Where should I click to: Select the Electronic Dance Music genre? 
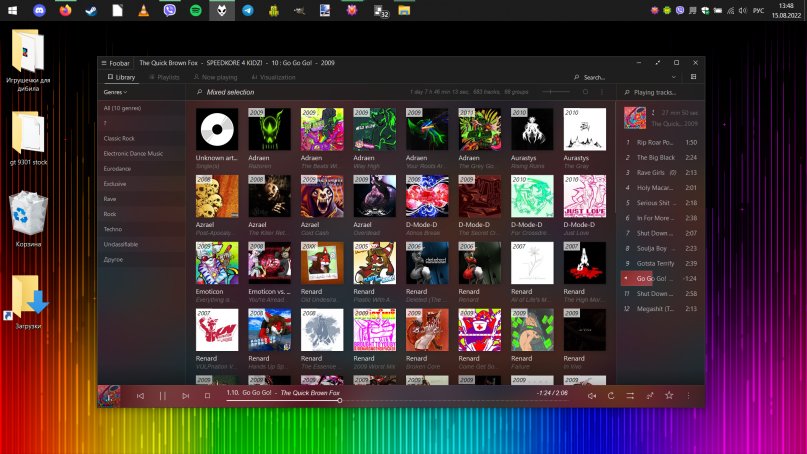pos(133,154)
